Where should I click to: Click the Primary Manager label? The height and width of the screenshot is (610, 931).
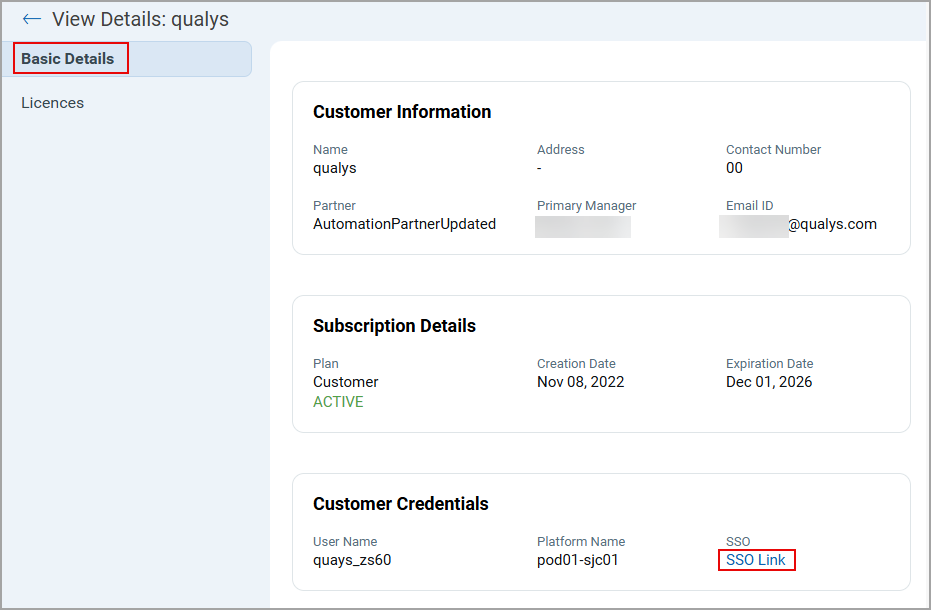586,206
